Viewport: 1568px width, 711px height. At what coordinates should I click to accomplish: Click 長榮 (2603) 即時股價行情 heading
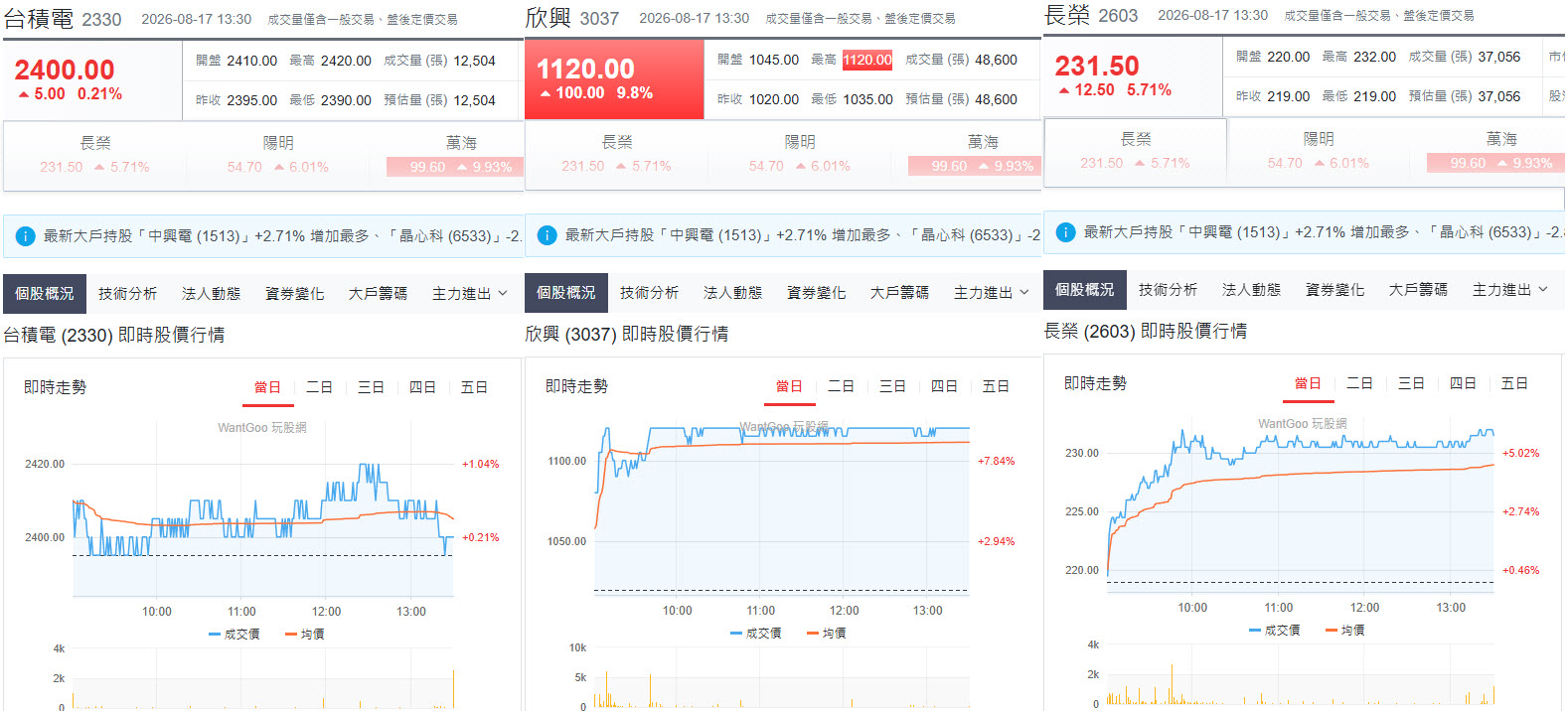point(1145,332)
